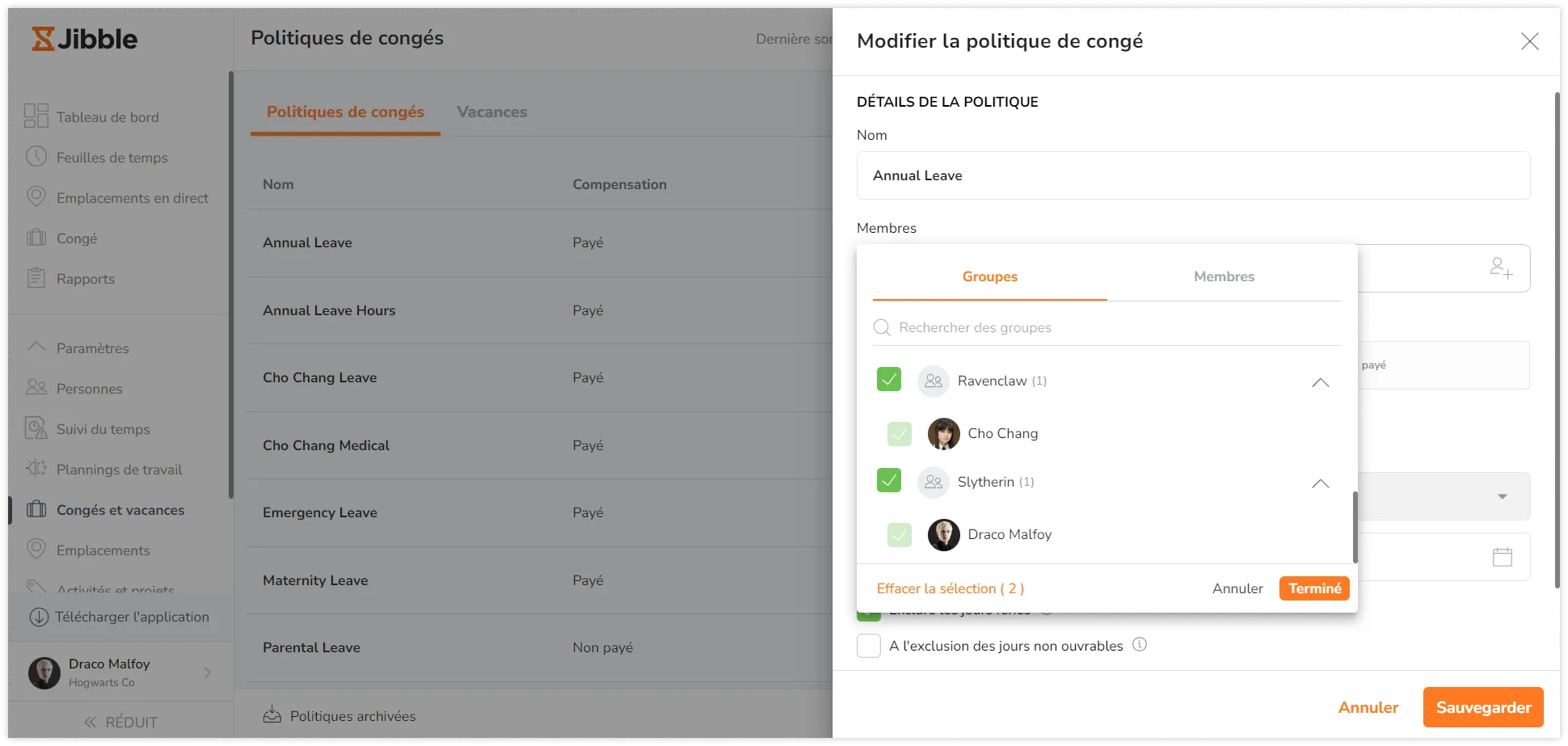Screen dimensions: 1568x746
Task: Open the Plannings de travail settings
Action: tap(119, 469)
